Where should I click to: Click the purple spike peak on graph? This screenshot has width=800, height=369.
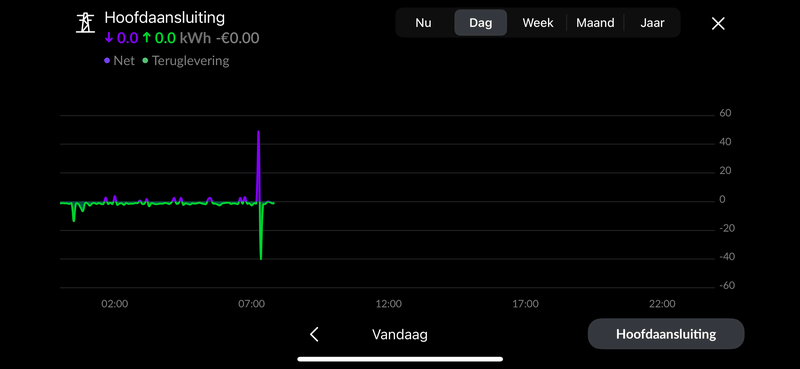pyautogui.click(x=259, y=132)
